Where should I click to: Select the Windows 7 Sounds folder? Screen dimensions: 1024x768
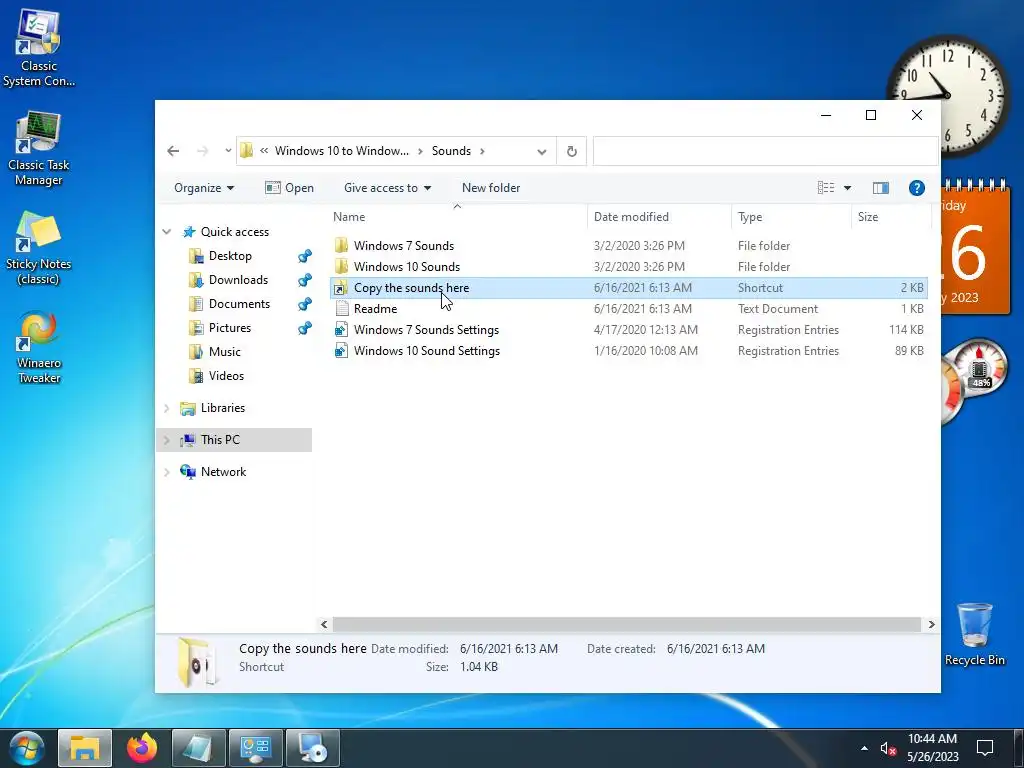629,246
